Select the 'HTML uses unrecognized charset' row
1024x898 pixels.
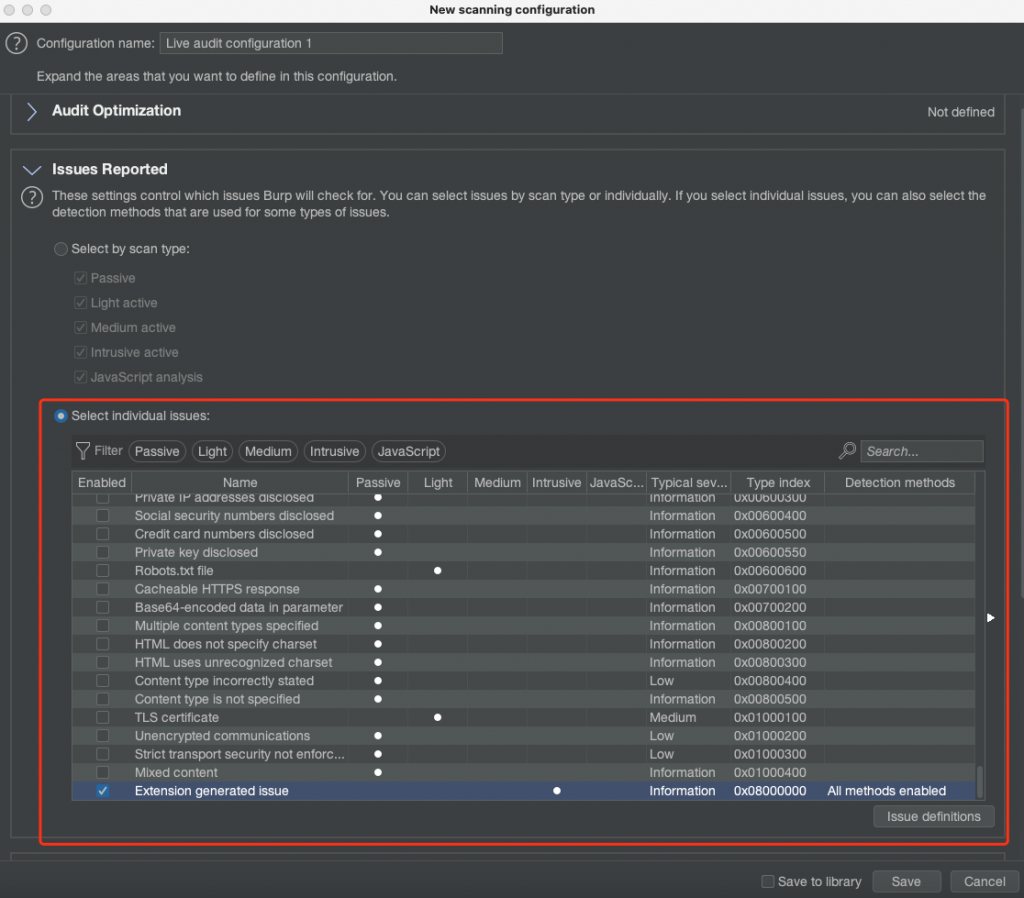pos(523,662)
